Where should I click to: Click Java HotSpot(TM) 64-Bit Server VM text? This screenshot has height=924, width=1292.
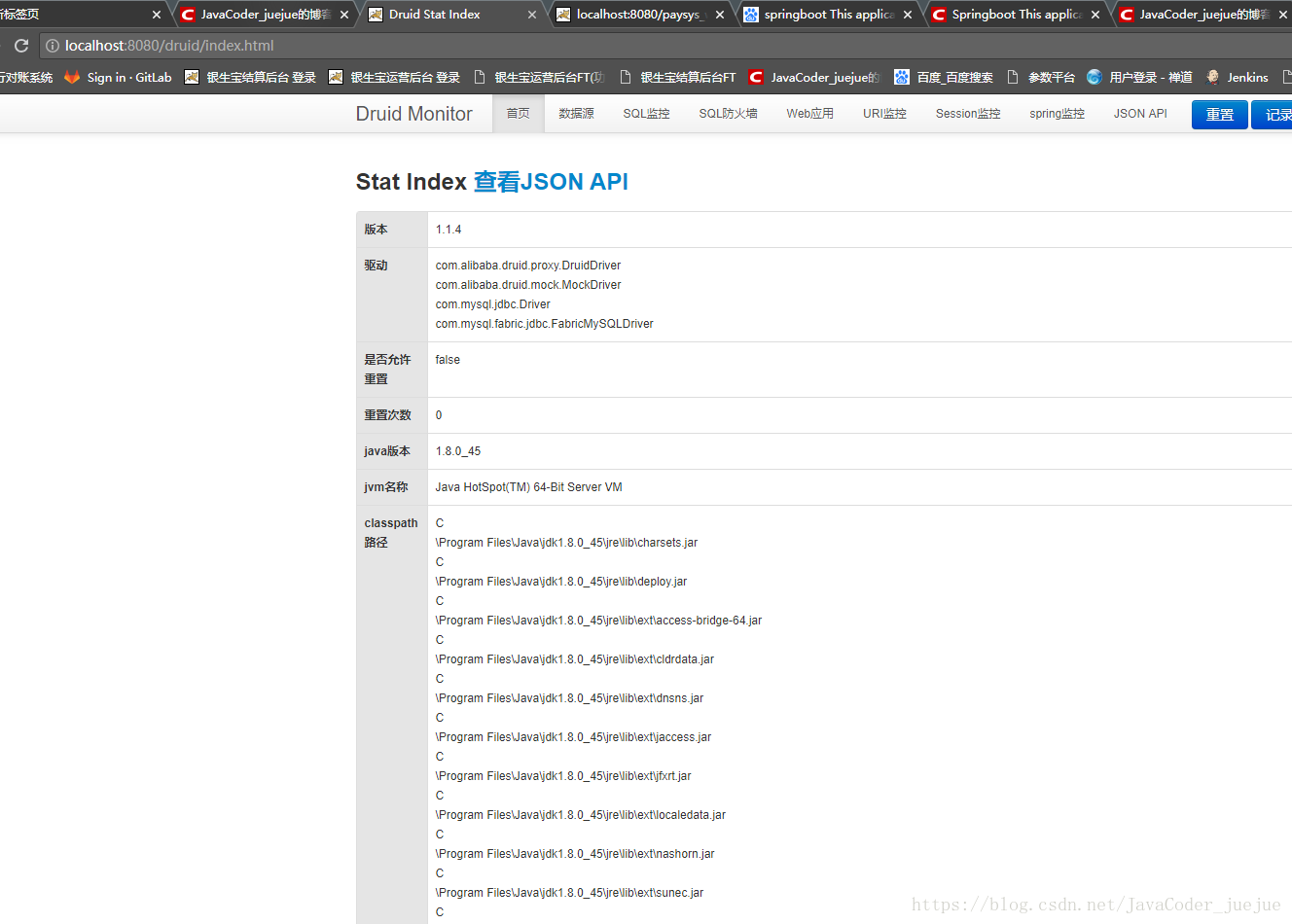(528, 487)
